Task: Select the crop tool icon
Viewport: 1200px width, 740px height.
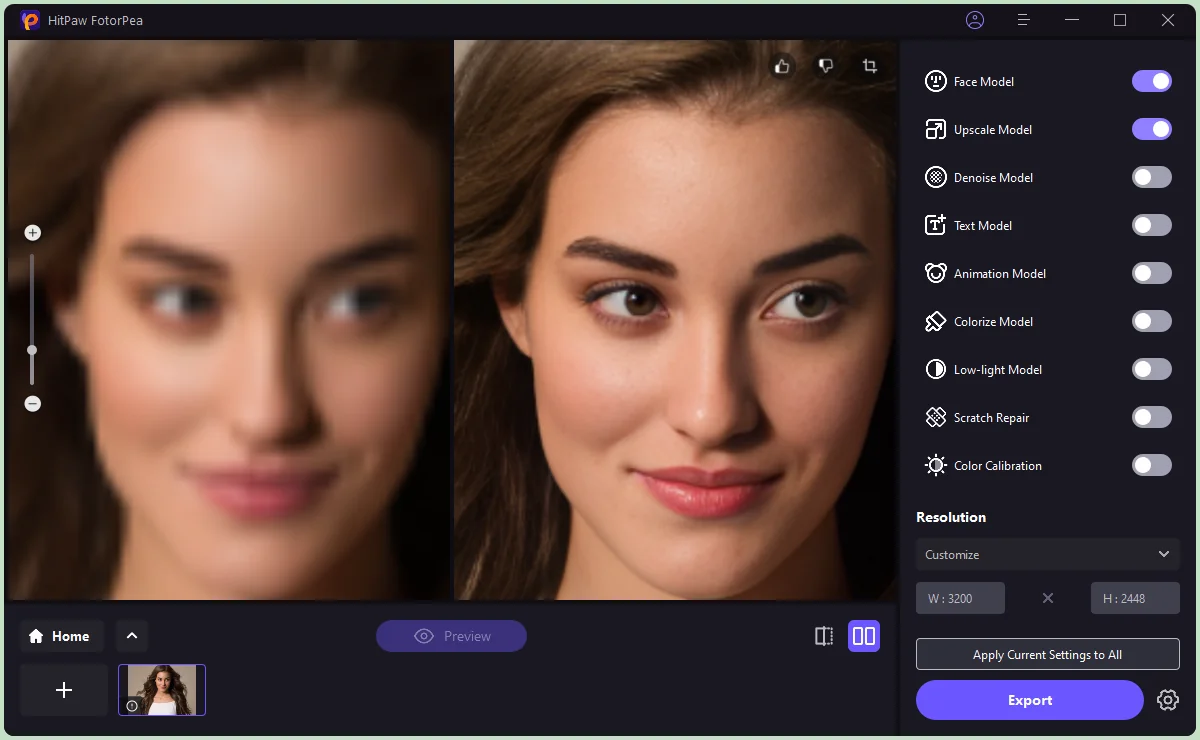Action: (x=870, y=66)
